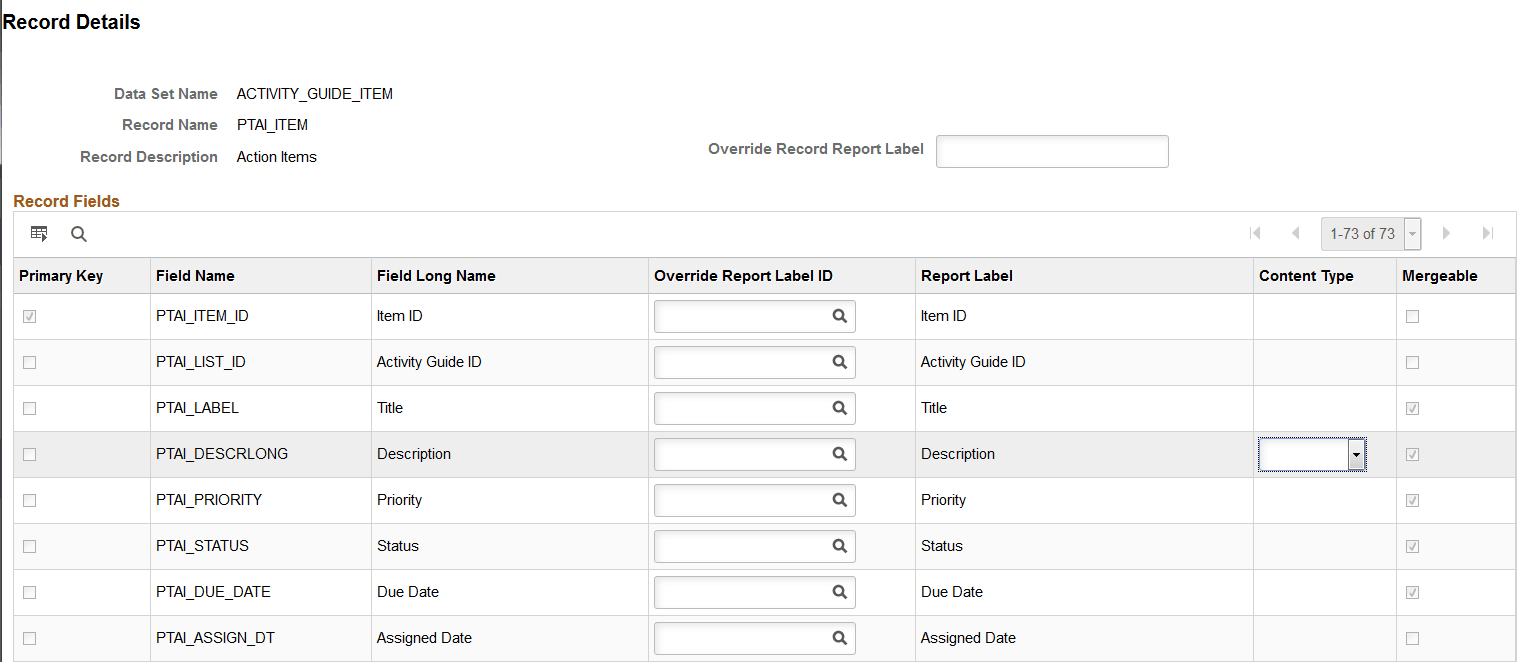Image resolution: width=1528 pixels, height=662 pixels.
Task: Toggle the Mergeable checkbox for PTAI_ASSIGN_DT
Action: (x=1412, y=638)
